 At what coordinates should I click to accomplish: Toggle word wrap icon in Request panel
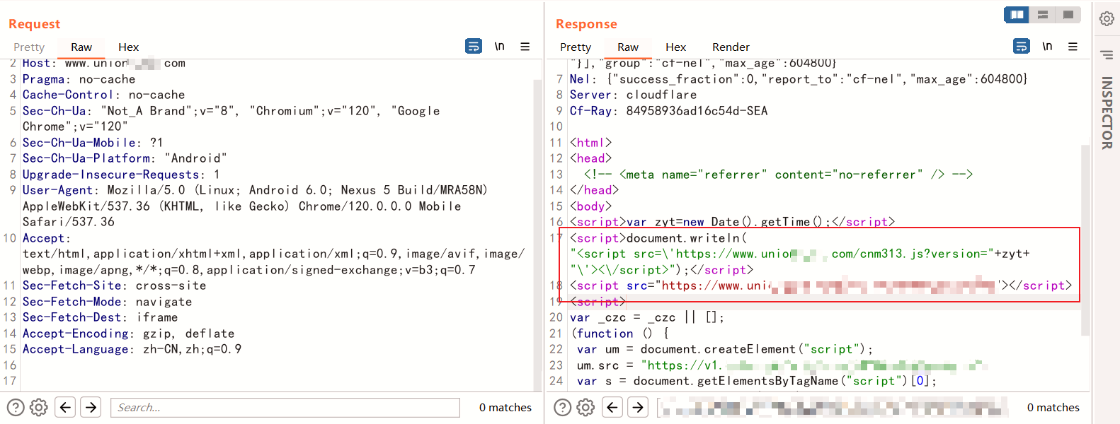pos(473,46)
